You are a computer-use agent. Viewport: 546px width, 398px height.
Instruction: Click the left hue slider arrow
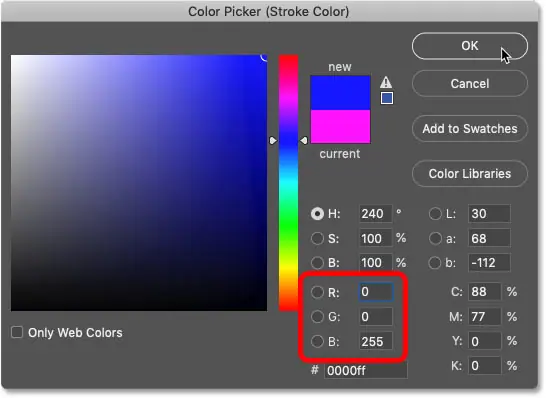[x=273, y=140]
